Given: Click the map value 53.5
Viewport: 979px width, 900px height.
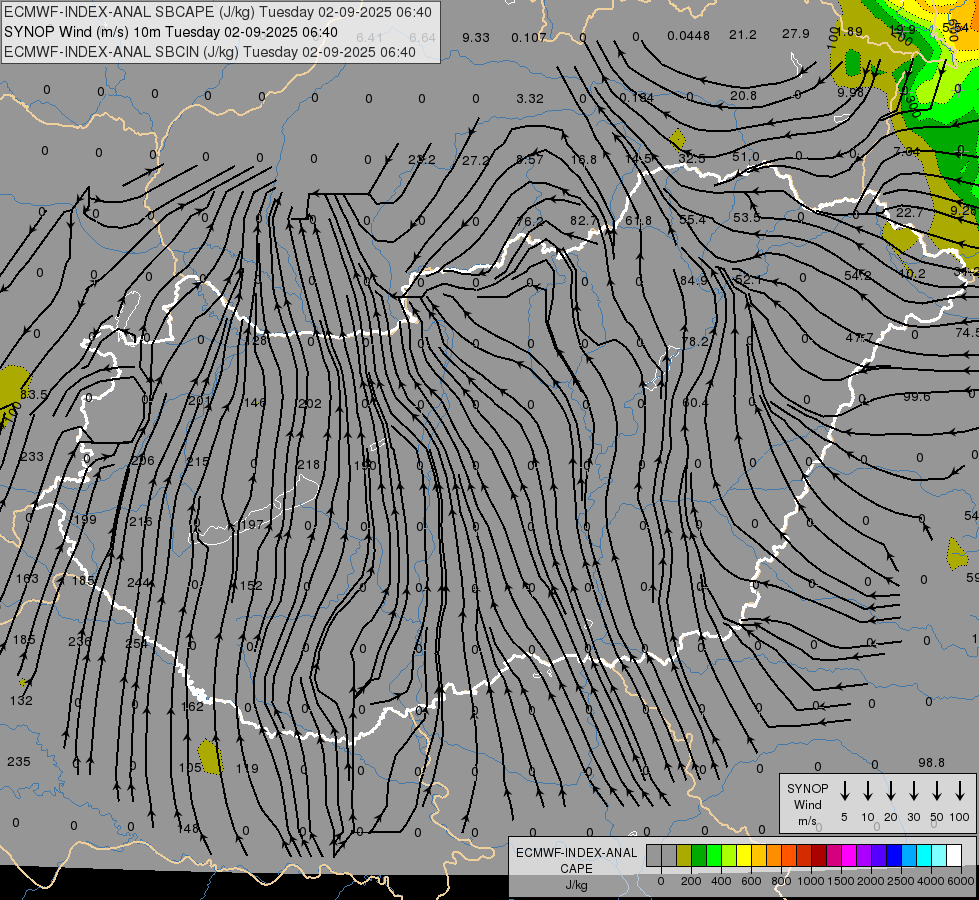Looking at the screenshot, I should click(x=747, y=217).
